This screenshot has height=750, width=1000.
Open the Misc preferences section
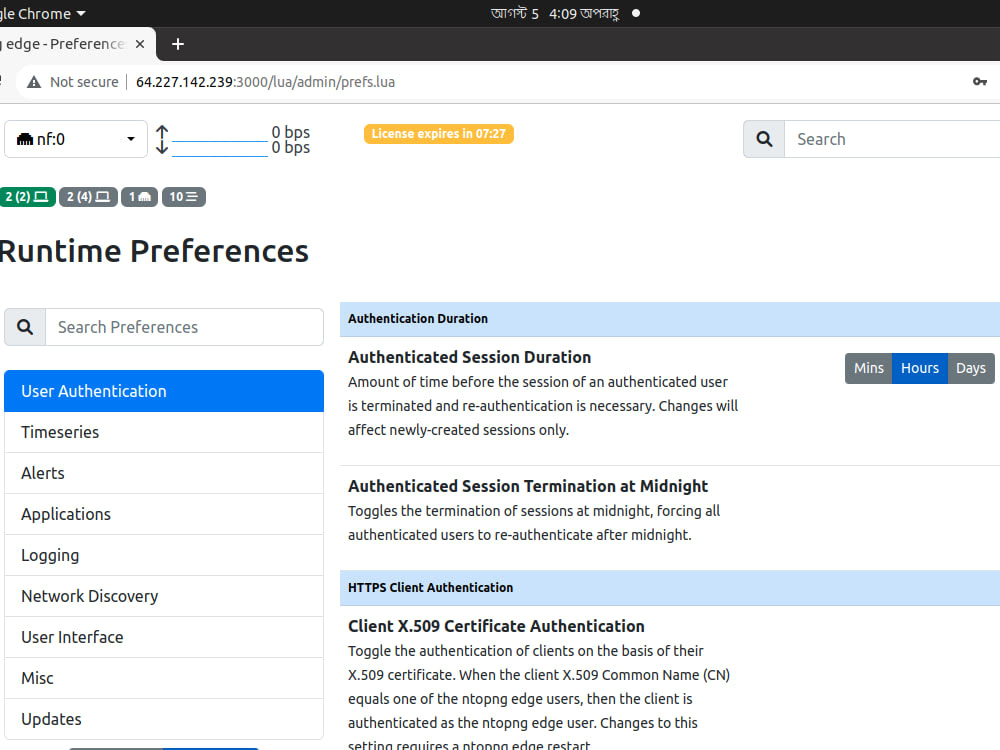point(164,678)
